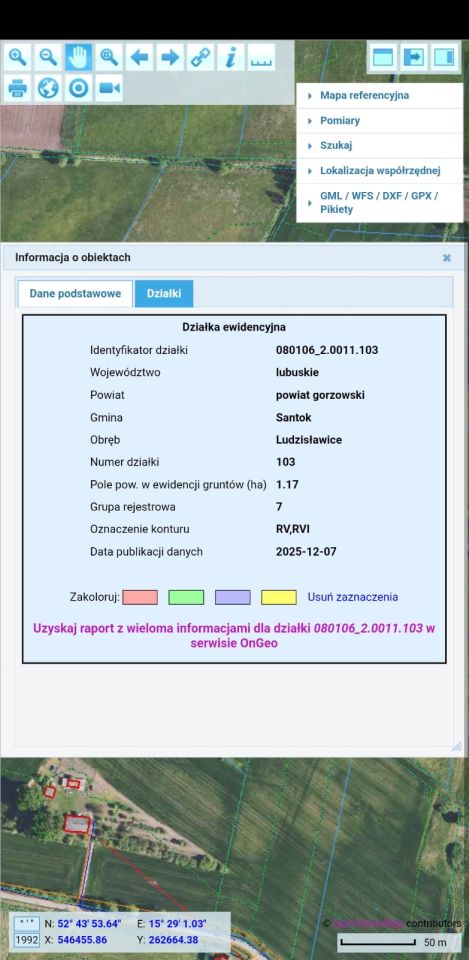This screenshot has width=469, height=960.
Task: Toggle the 1992 coordinate system button
Action: coord(26,940)
